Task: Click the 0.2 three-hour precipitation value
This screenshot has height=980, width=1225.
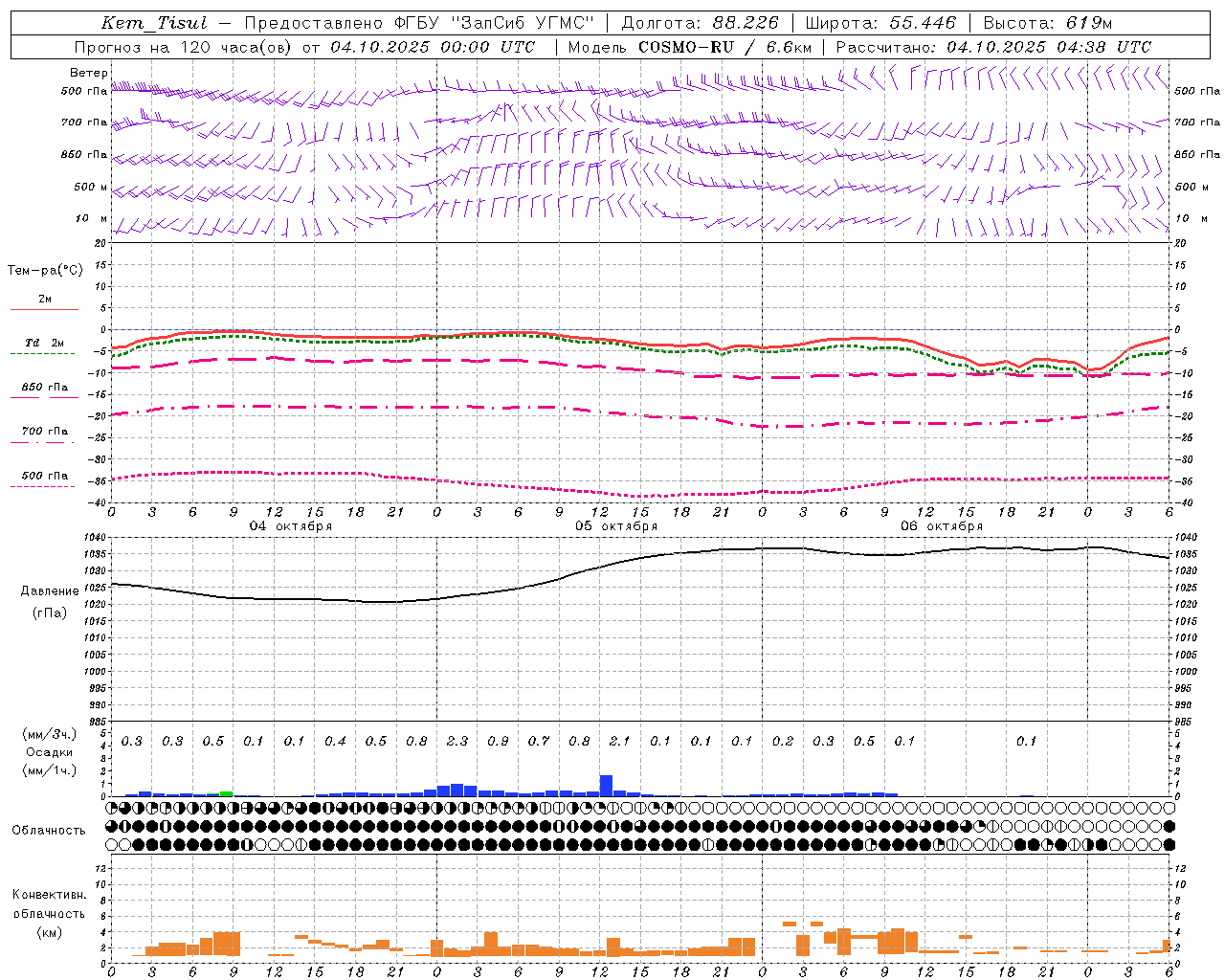Action: [x=783, y=741]
